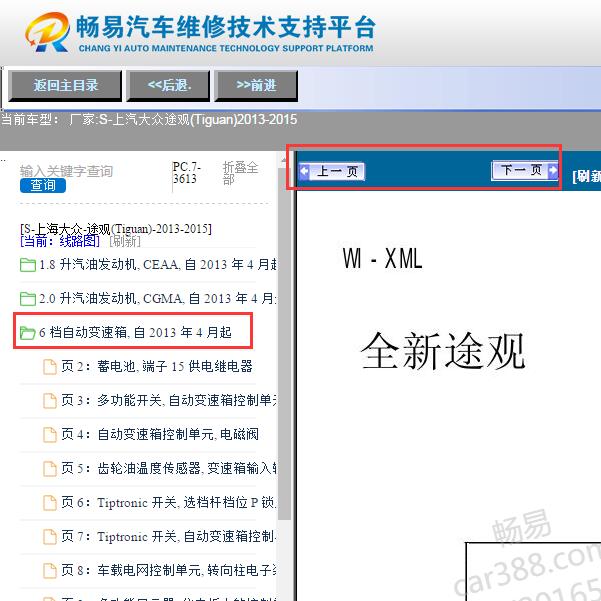The image size is (601, 601).
Task: Click right arrow icon on 下一页 button
Action: click(553, 170)
